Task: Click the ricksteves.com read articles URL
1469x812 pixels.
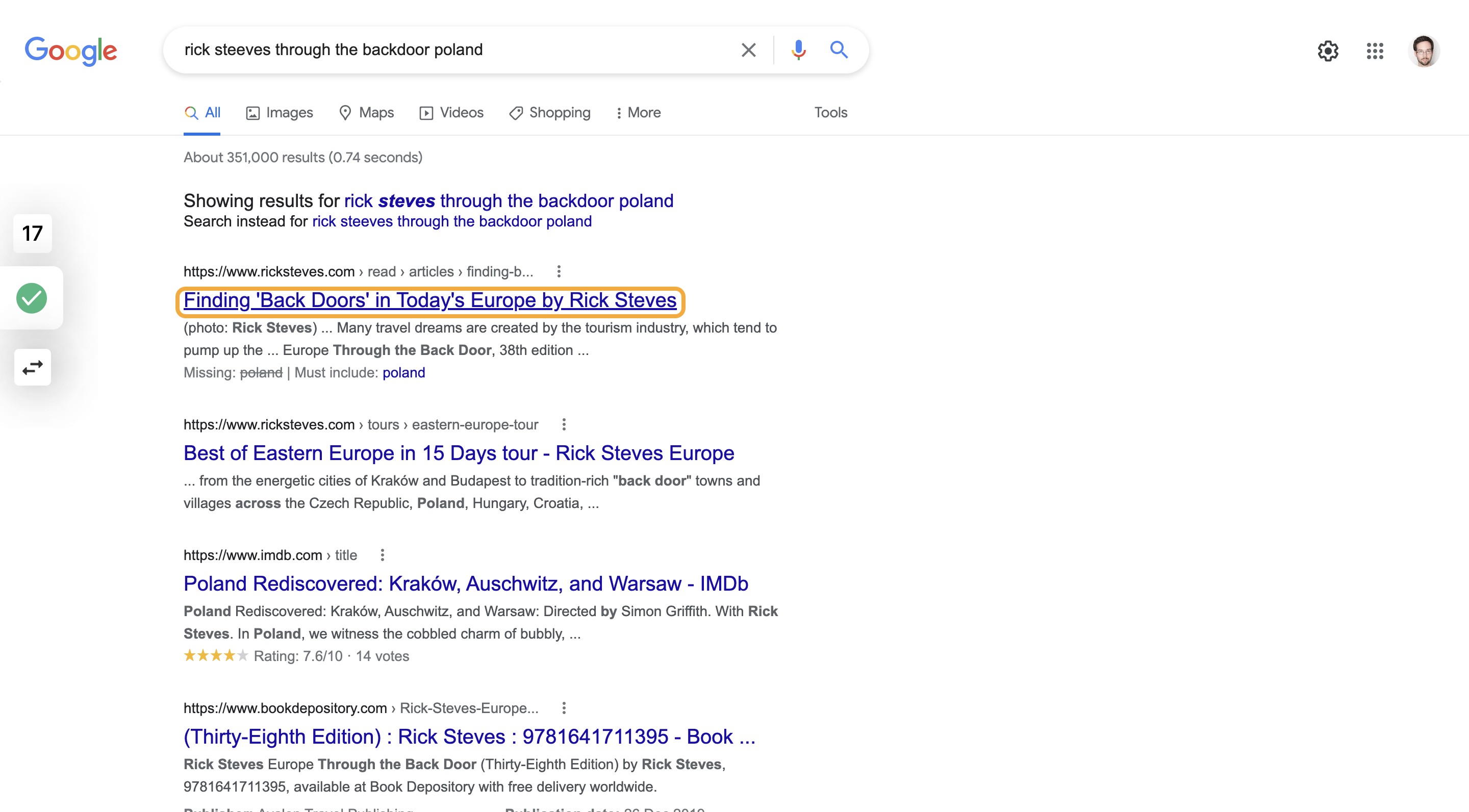Action: [x=359, y=271]
